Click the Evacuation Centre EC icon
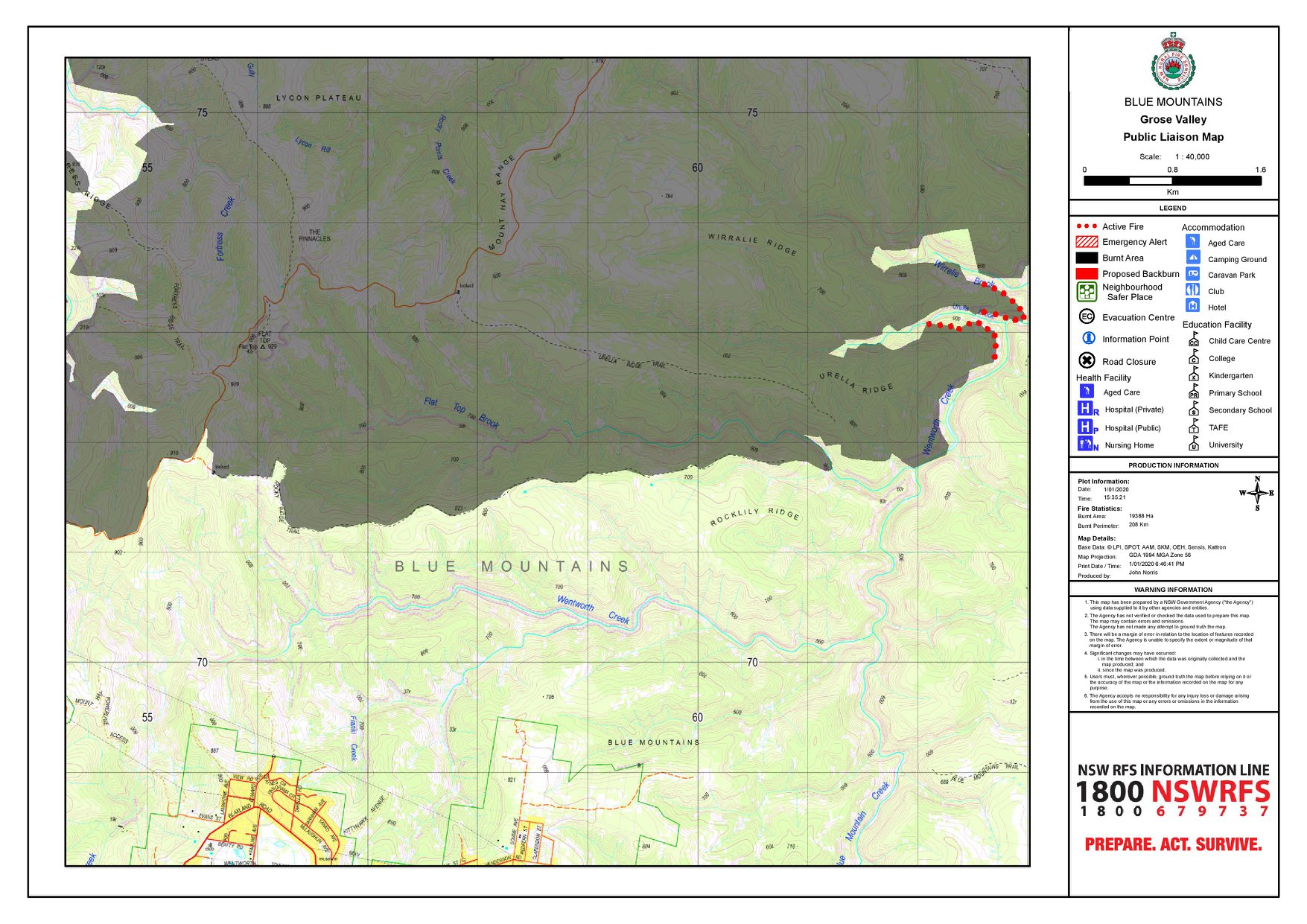1307x924 pixels. coord(1087,316)
